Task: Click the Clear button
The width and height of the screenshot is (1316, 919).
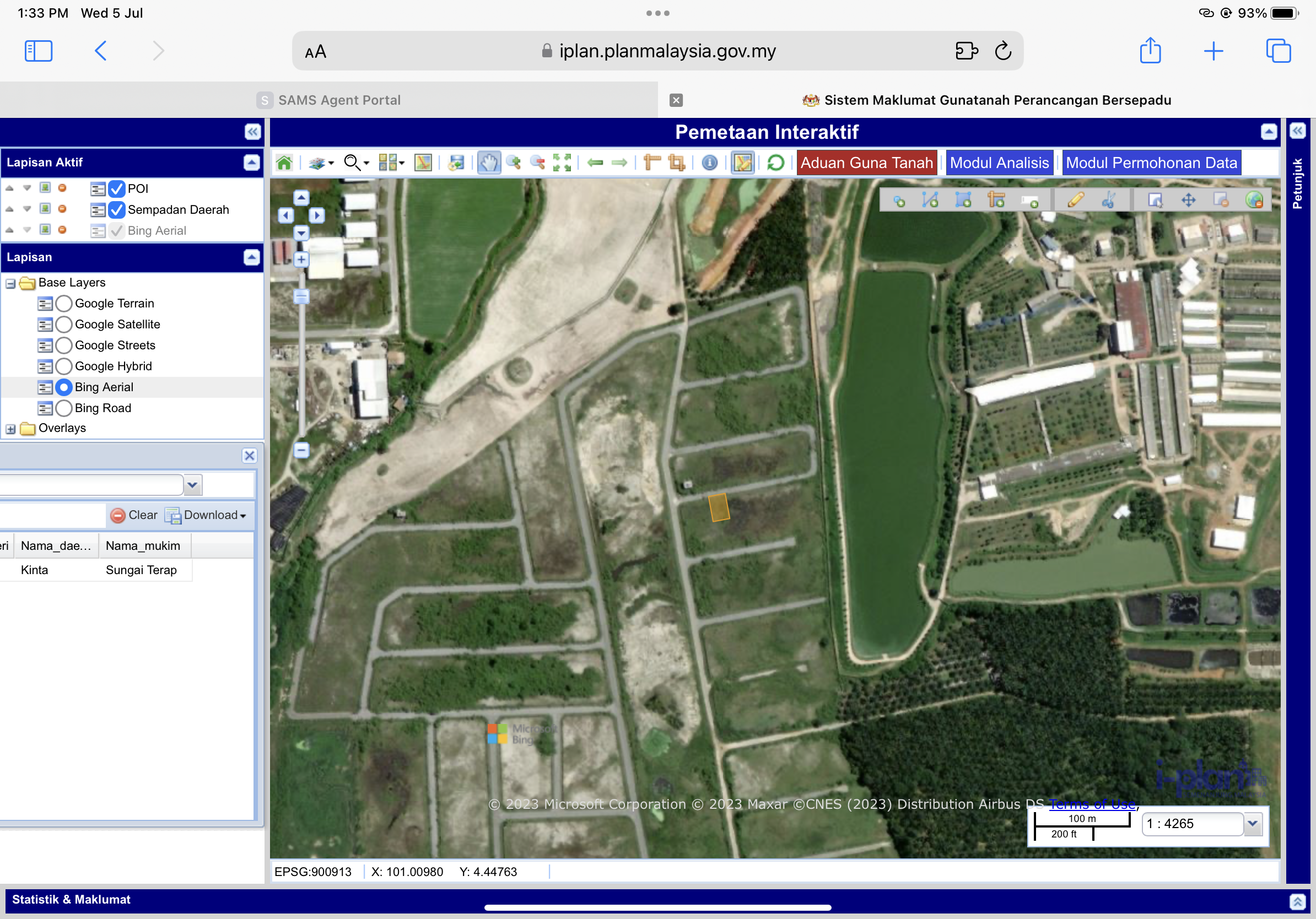Action: click(134, 515)
